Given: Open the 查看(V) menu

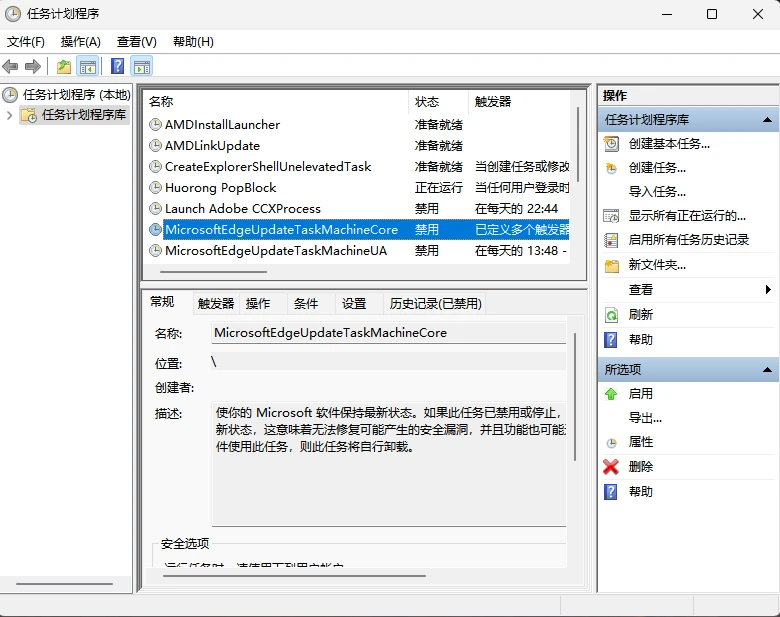Looking at the screenshot, I should coord(136,42).
